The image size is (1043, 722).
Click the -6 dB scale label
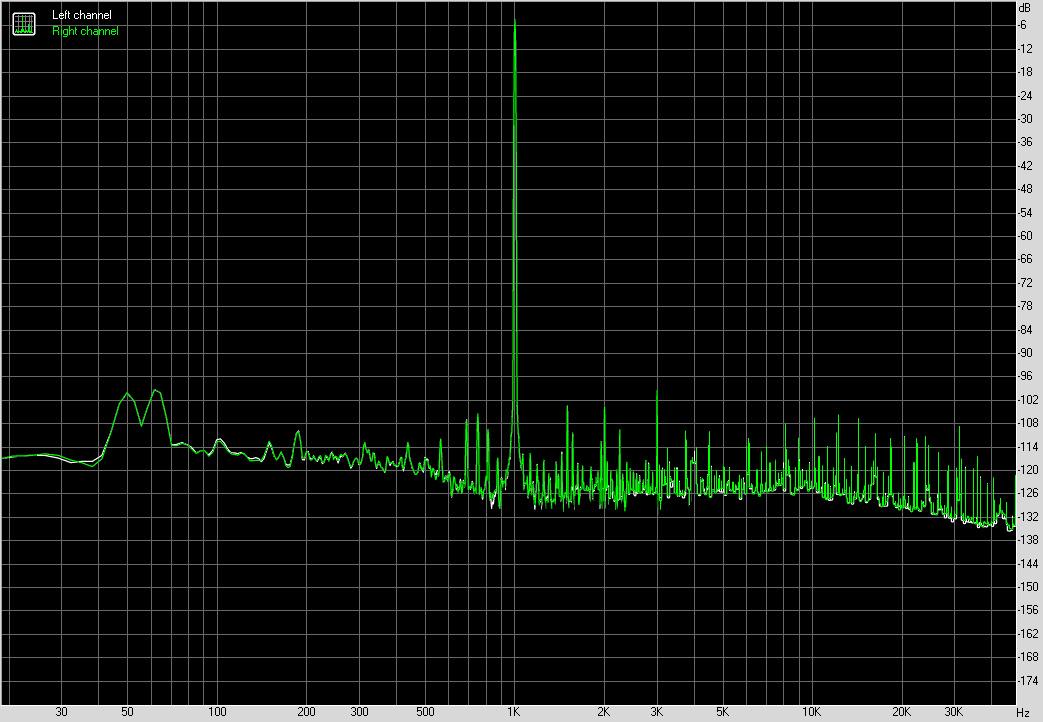point(1024,25)
